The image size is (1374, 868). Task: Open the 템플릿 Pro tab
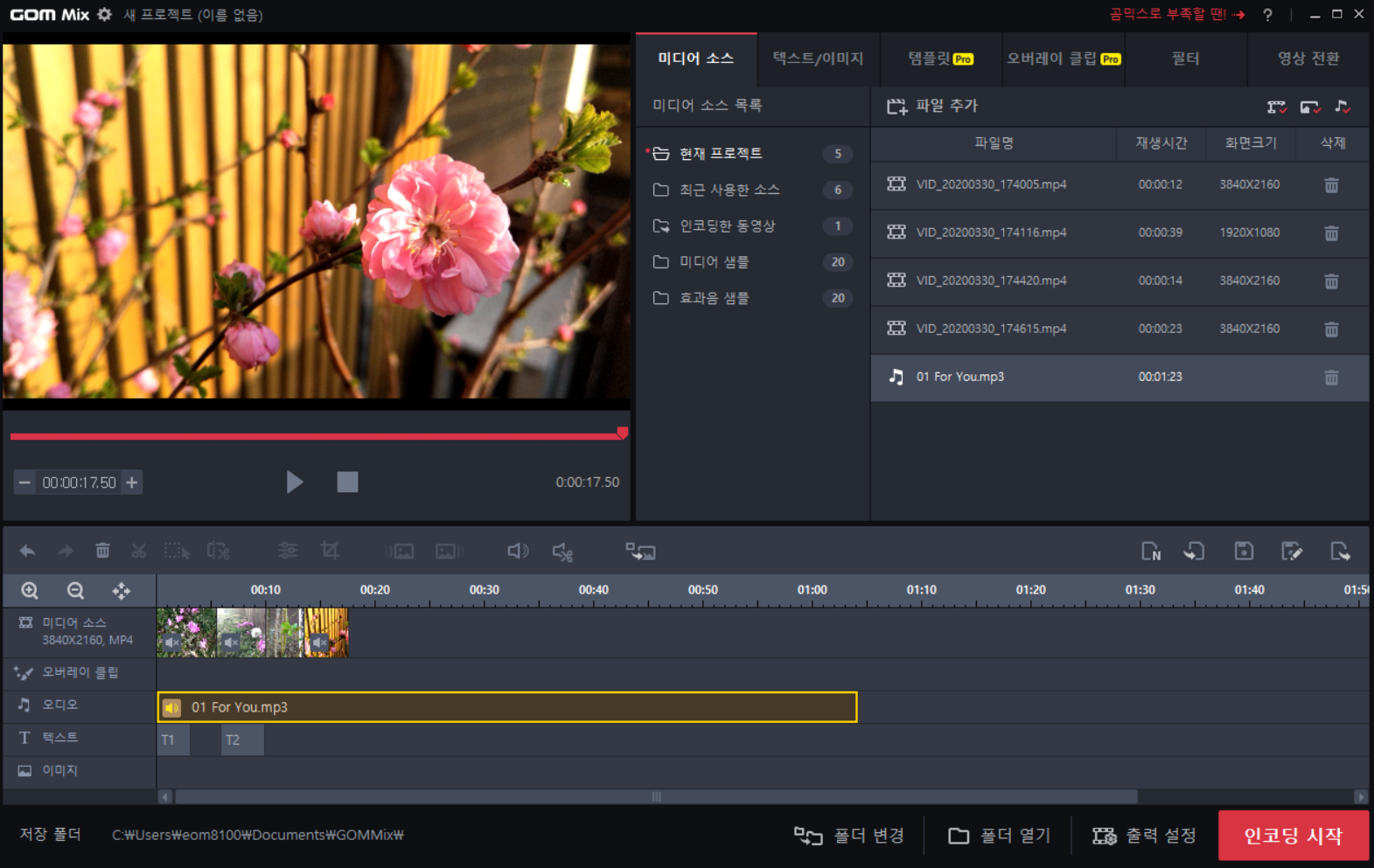point(941,59)
